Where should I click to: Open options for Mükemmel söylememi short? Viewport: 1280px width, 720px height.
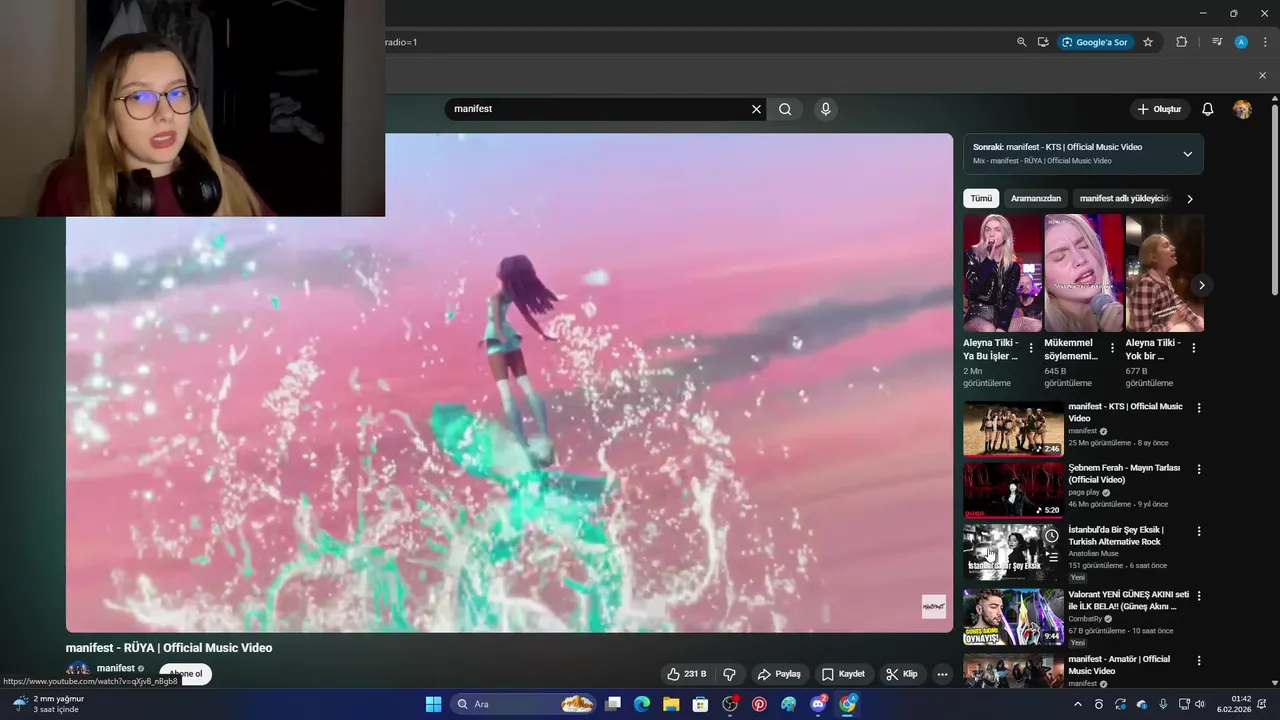(1112, 348)
